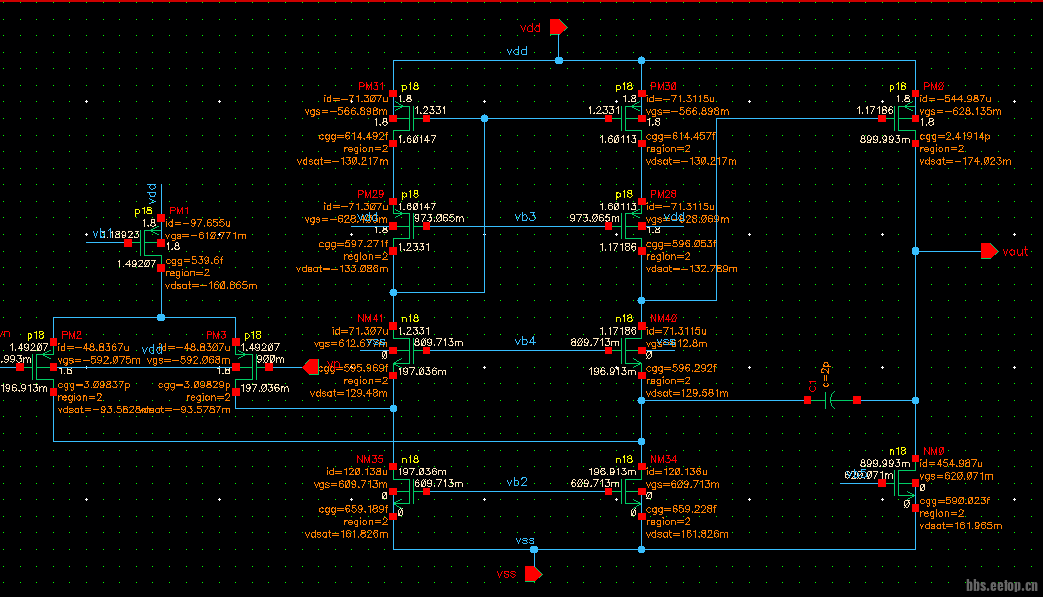Select the PM31 PMOS transistor symbol

click(x=402, y=119)
